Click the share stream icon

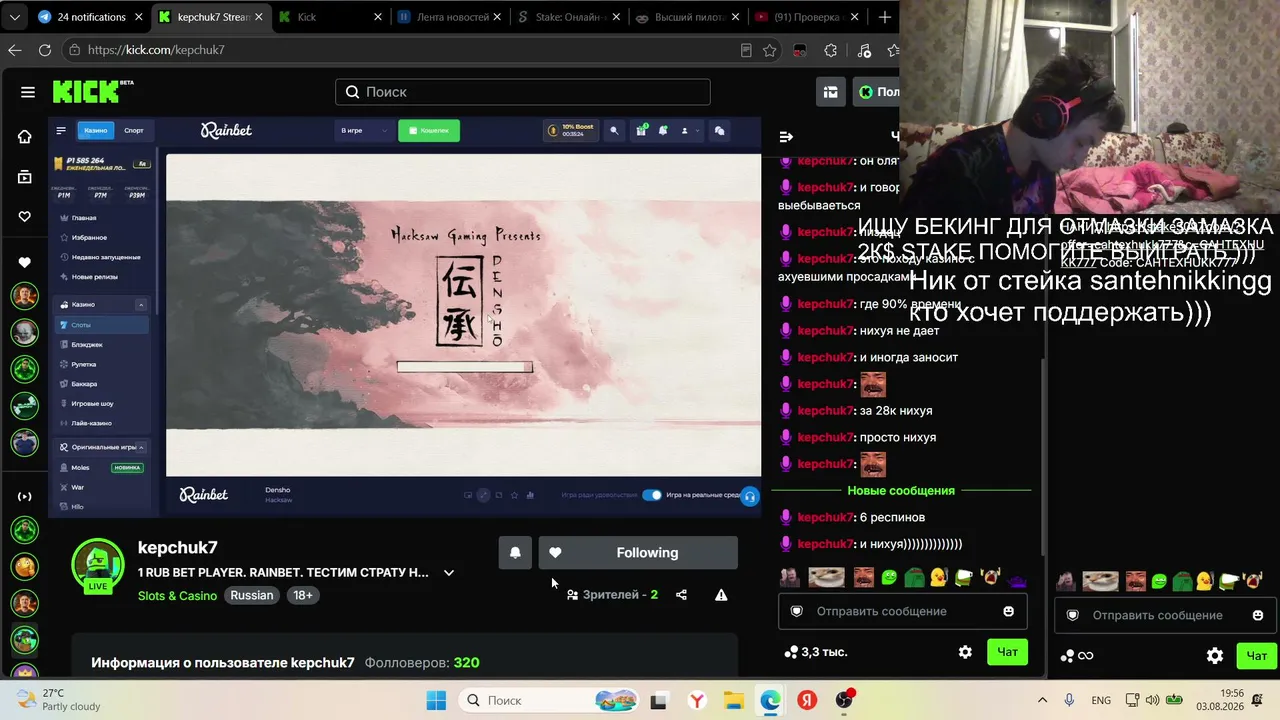pos(681,595)
